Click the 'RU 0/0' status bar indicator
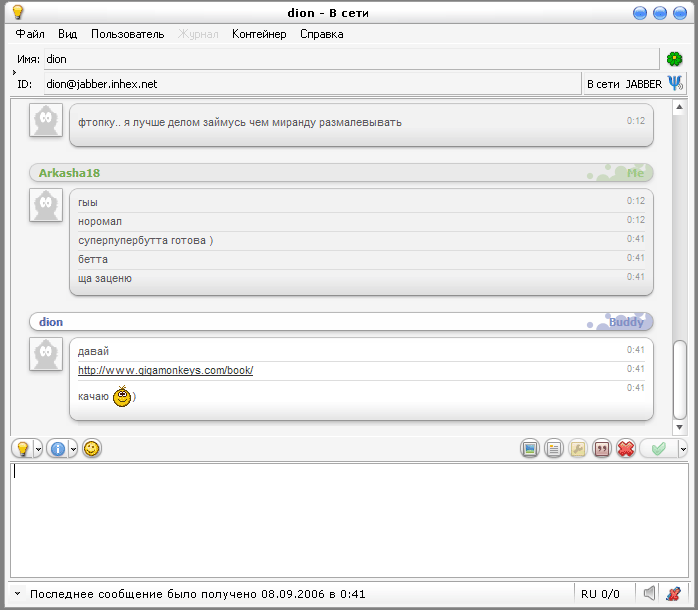This screenshot has height=610, width=698. [x=600, y=594]
